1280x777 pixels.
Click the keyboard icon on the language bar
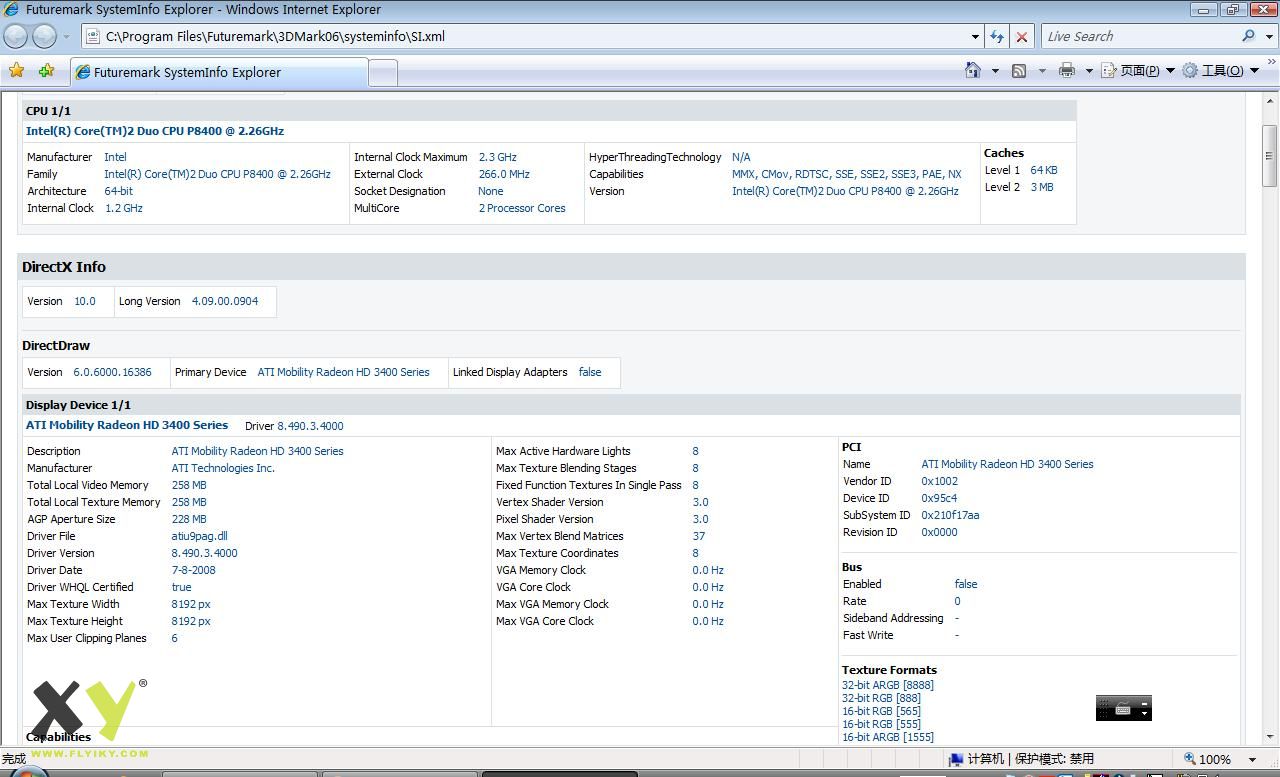point(1123,709)
